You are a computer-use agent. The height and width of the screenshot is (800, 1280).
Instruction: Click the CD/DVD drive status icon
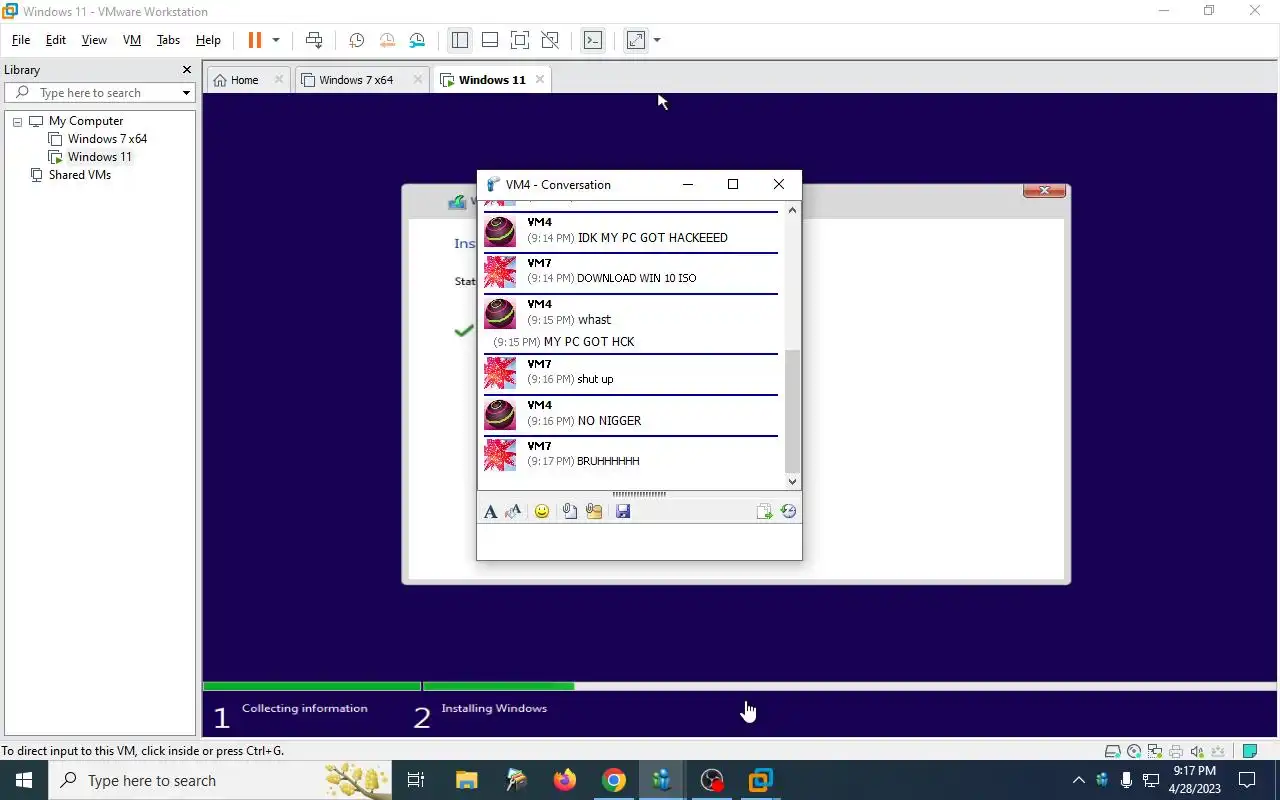point(1134,751)
